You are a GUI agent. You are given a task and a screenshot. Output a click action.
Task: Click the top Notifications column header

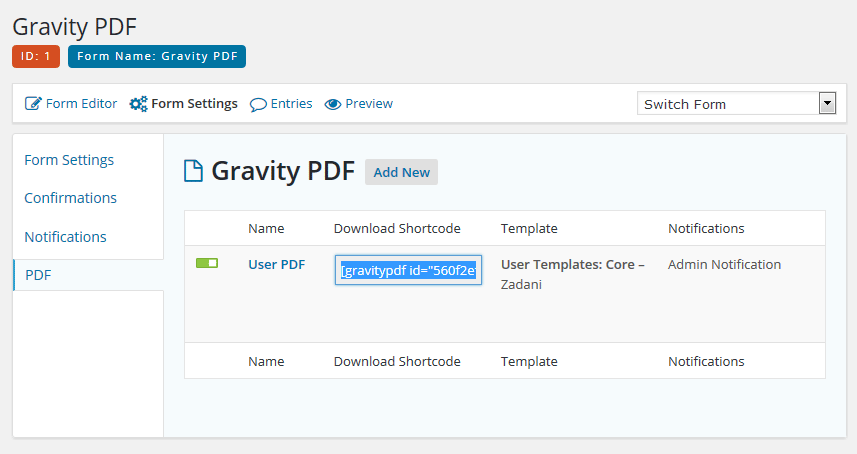click(706, 228)
